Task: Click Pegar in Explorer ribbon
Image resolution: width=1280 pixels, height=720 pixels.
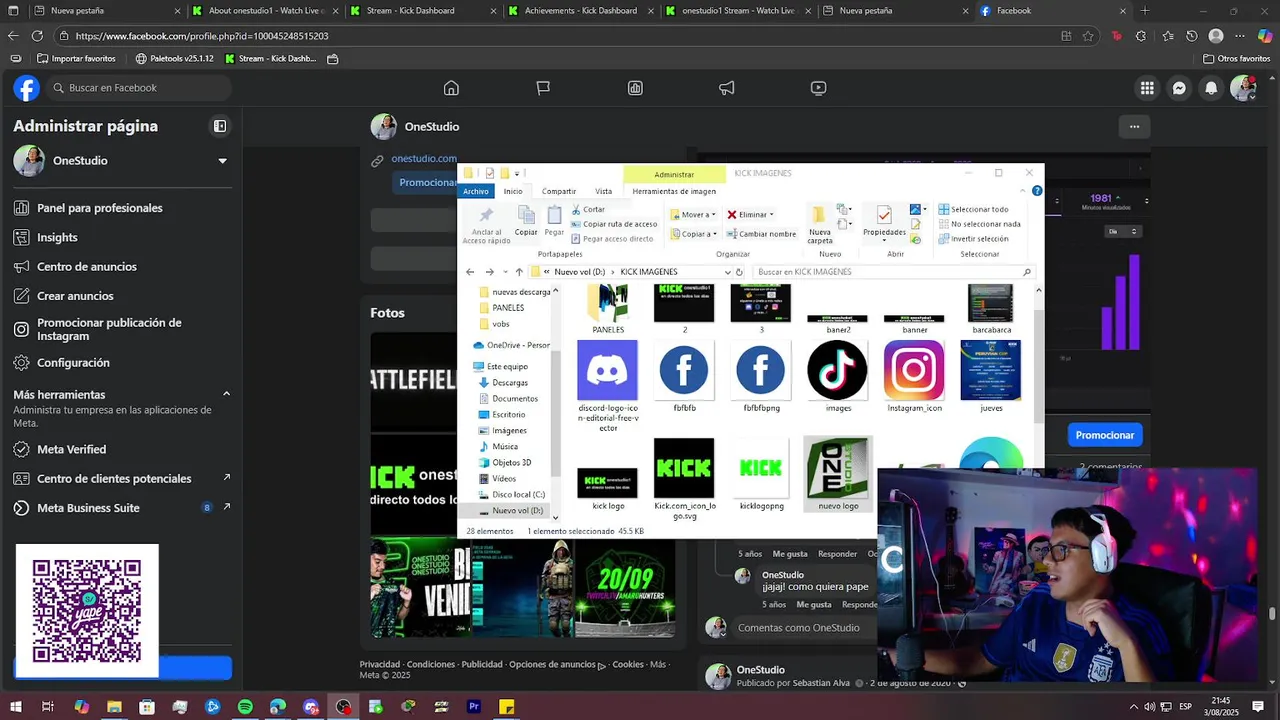Action: (x=554, y=221)
